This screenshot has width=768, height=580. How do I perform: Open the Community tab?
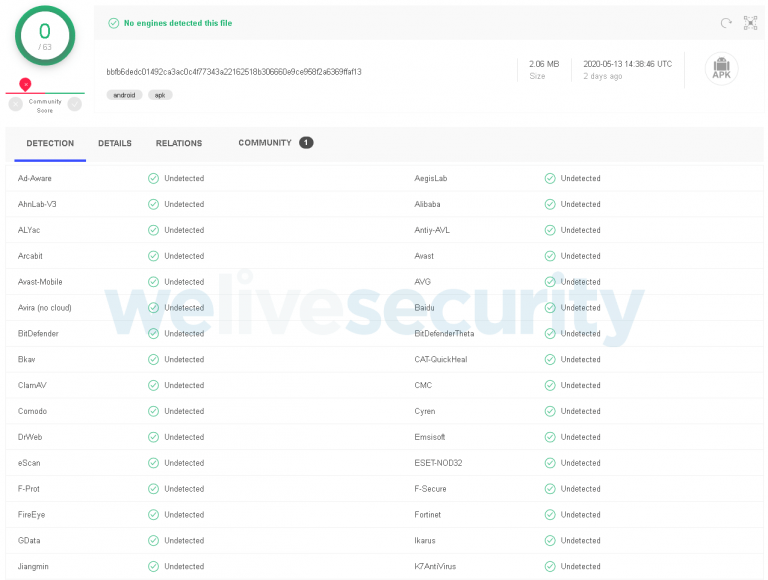pyautogui.click(x=265, y=143)
